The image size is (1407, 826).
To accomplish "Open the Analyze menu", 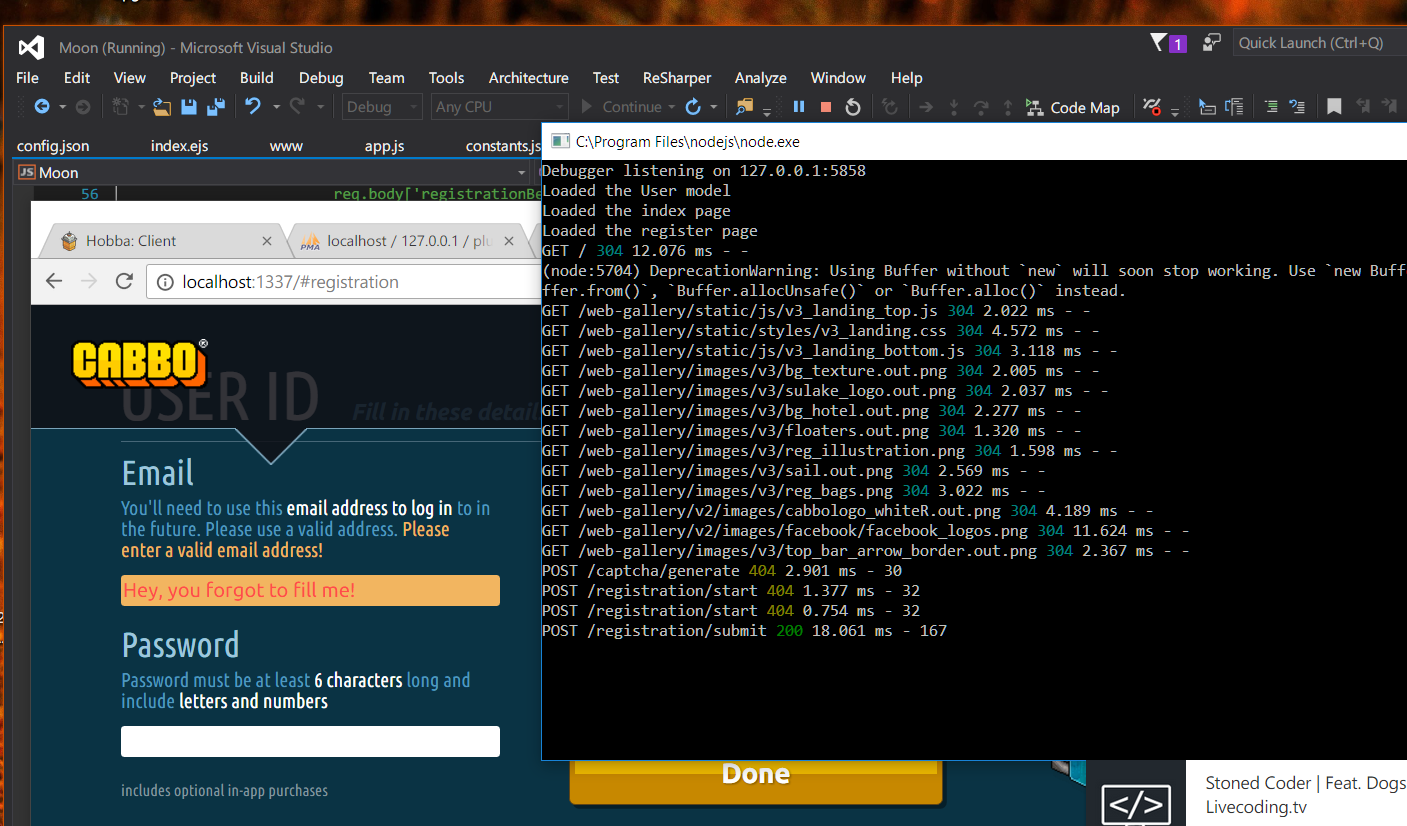I will coord(760,78).
